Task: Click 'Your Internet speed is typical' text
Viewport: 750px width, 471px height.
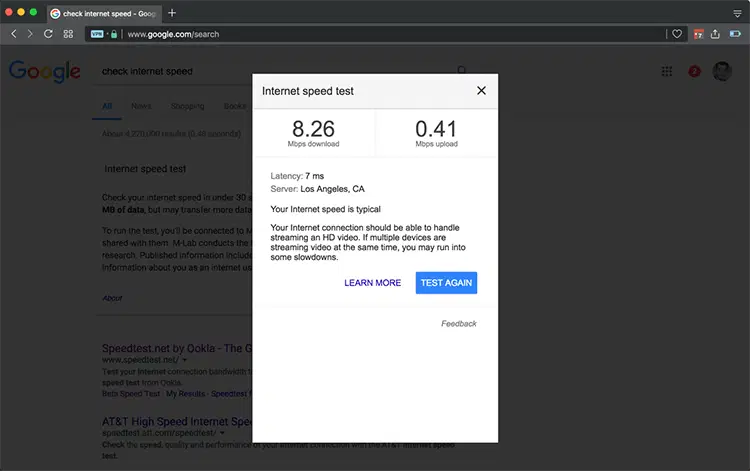Action: click(325, 209)
